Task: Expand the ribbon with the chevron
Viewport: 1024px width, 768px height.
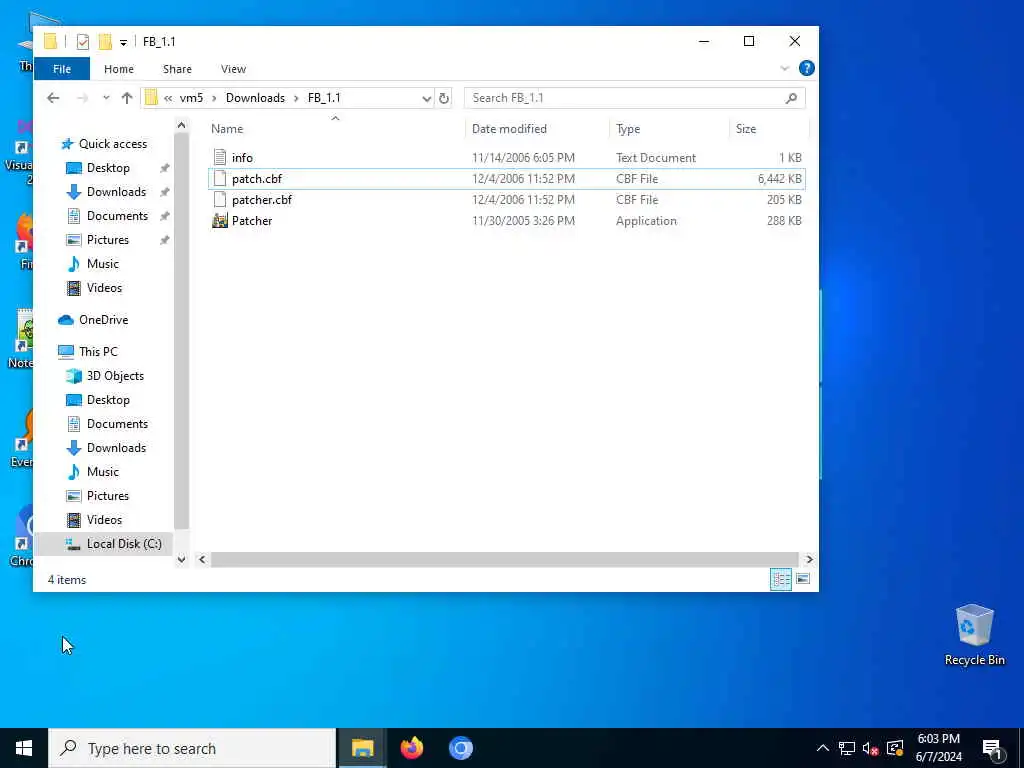Action: point(784,68)
